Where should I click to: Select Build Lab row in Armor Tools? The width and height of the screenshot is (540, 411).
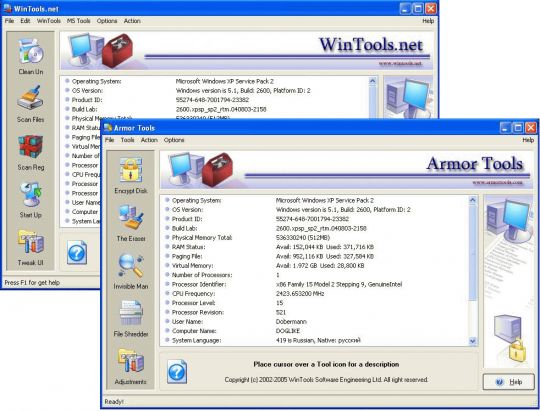point(316,228)
